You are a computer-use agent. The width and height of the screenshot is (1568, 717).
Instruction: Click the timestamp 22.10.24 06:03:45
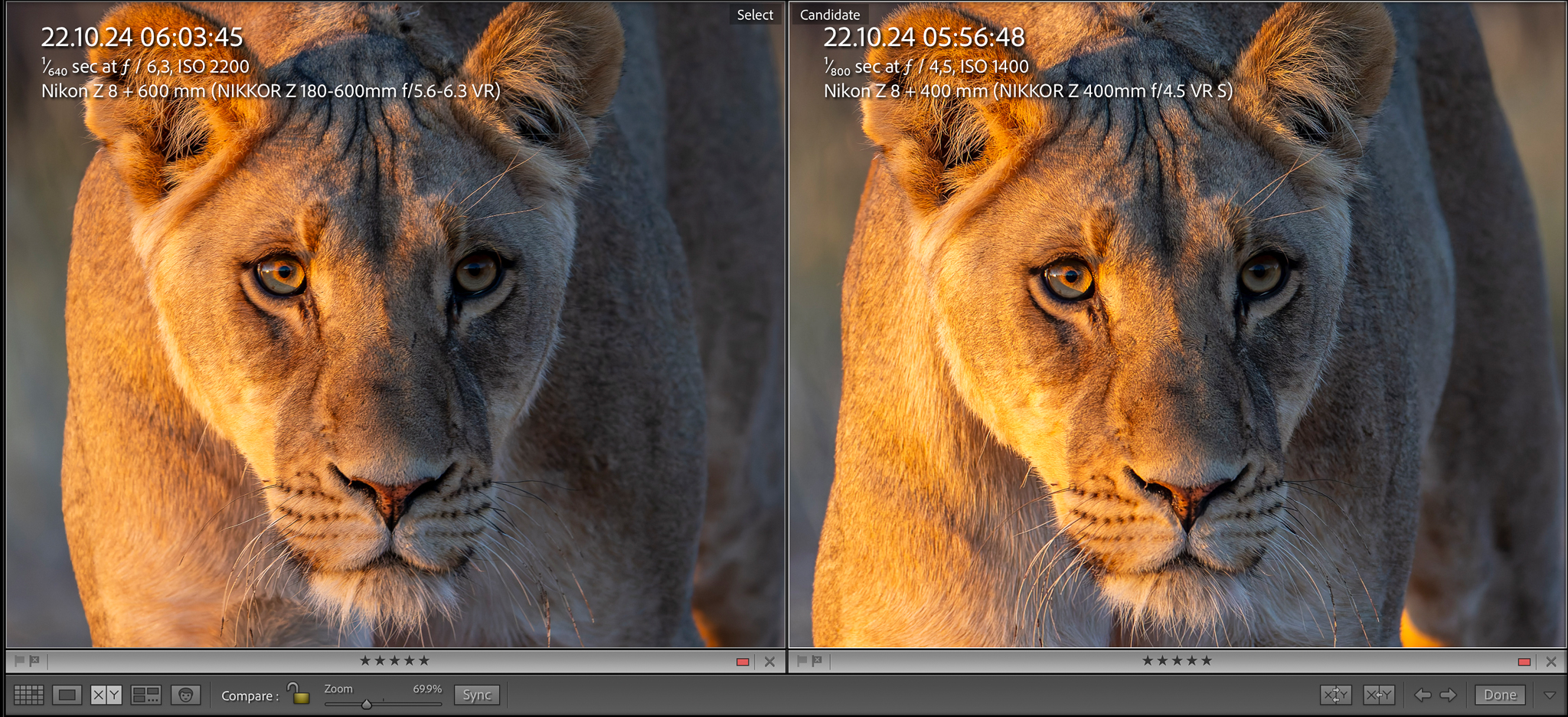142,37
